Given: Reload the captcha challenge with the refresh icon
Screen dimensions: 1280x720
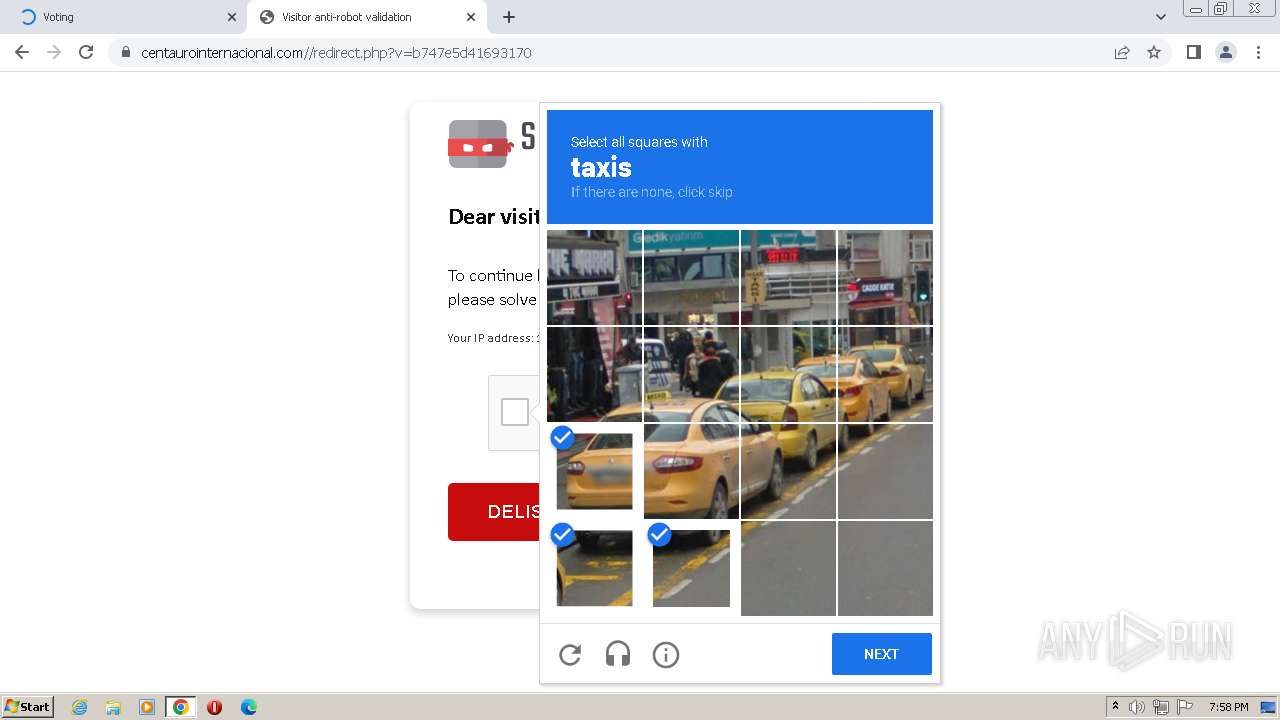Looking at the screenshot, I should [570, 655].
